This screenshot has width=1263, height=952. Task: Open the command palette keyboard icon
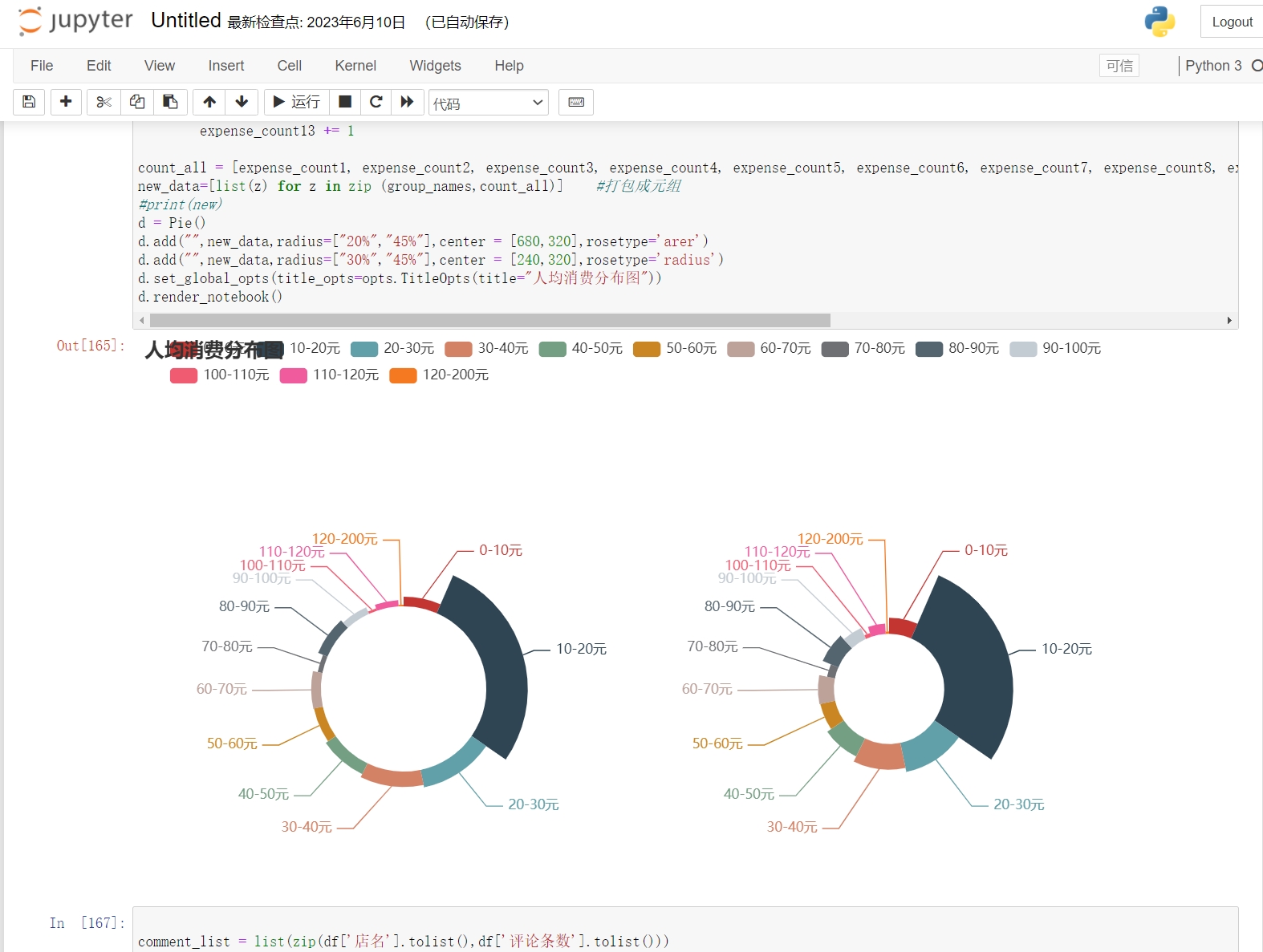[576, 102]
